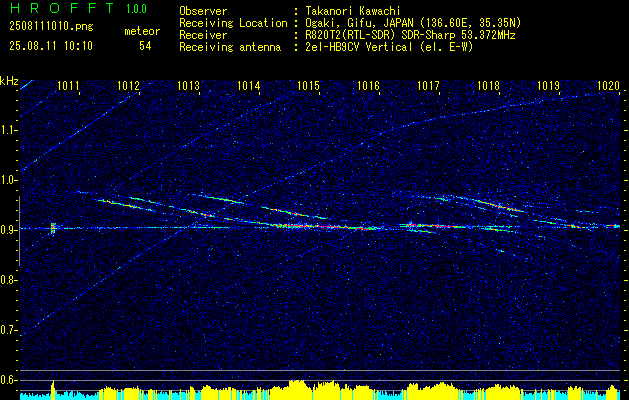This screenshot has width=629, height=400.
Task: Click the HROFFT program title text
Action: click(x=62, y=8)
